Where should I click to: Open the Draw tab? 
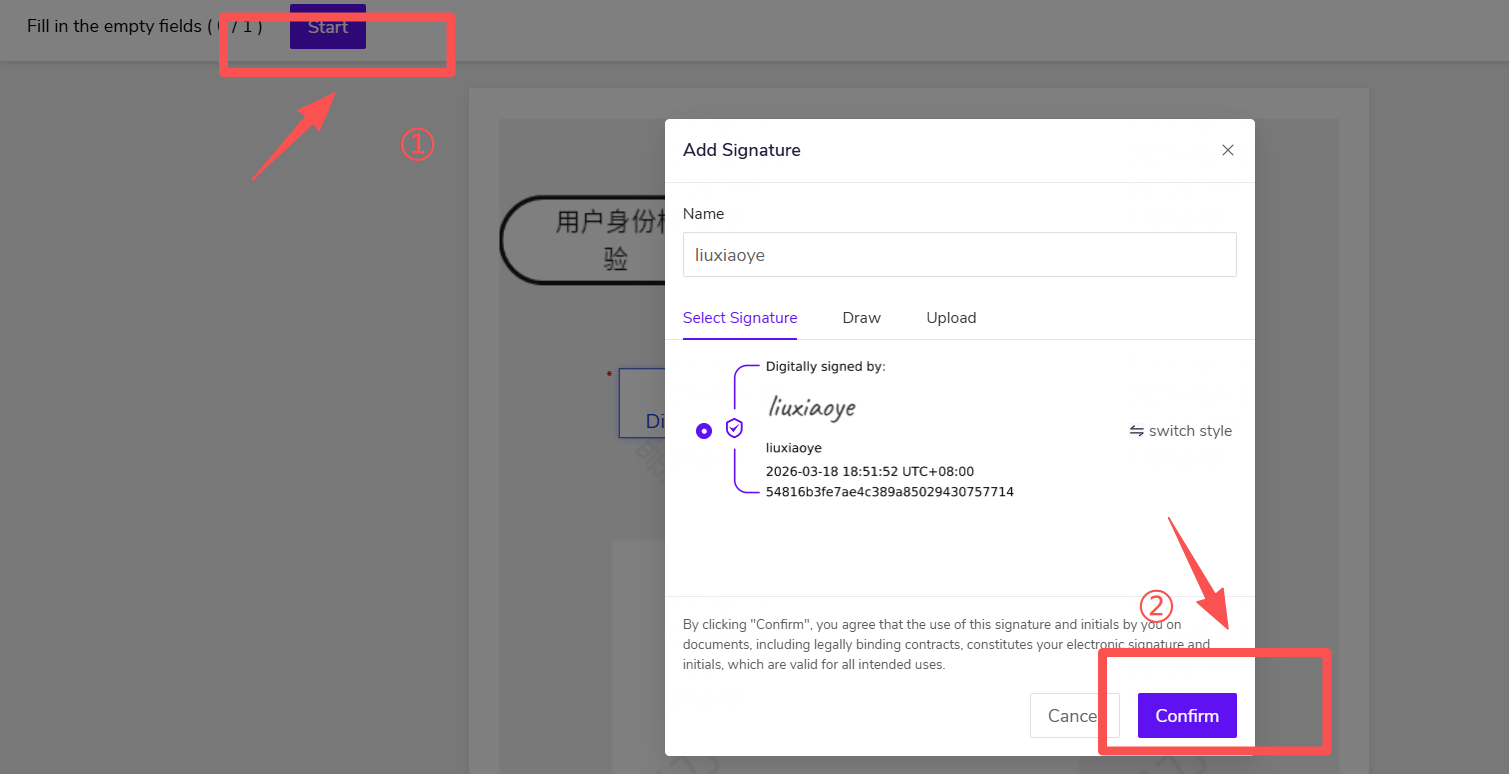click(861, 318)
